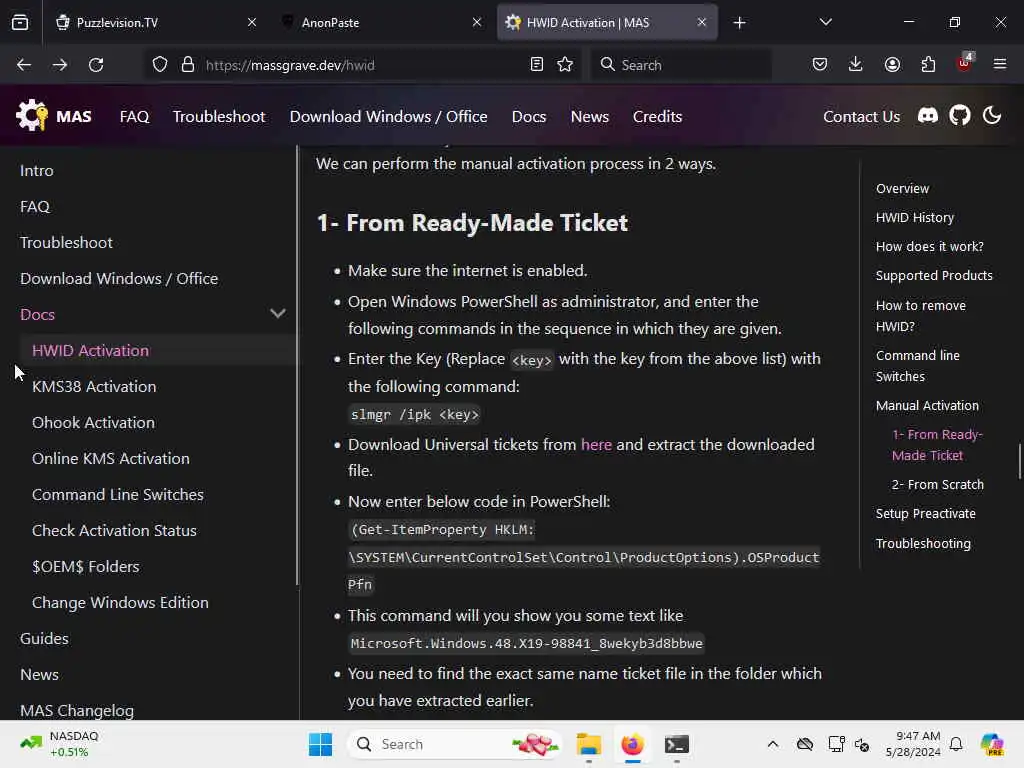Open Online KMS Activation sidebar page
1024x768 pixels.
pos(111,458)
